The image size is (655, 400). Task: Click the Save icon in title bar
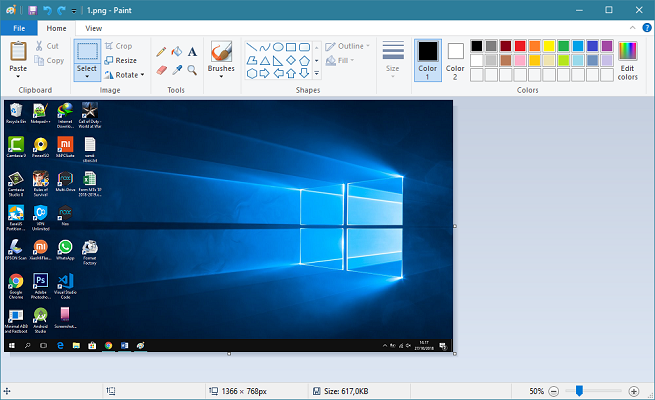point(33,10)
